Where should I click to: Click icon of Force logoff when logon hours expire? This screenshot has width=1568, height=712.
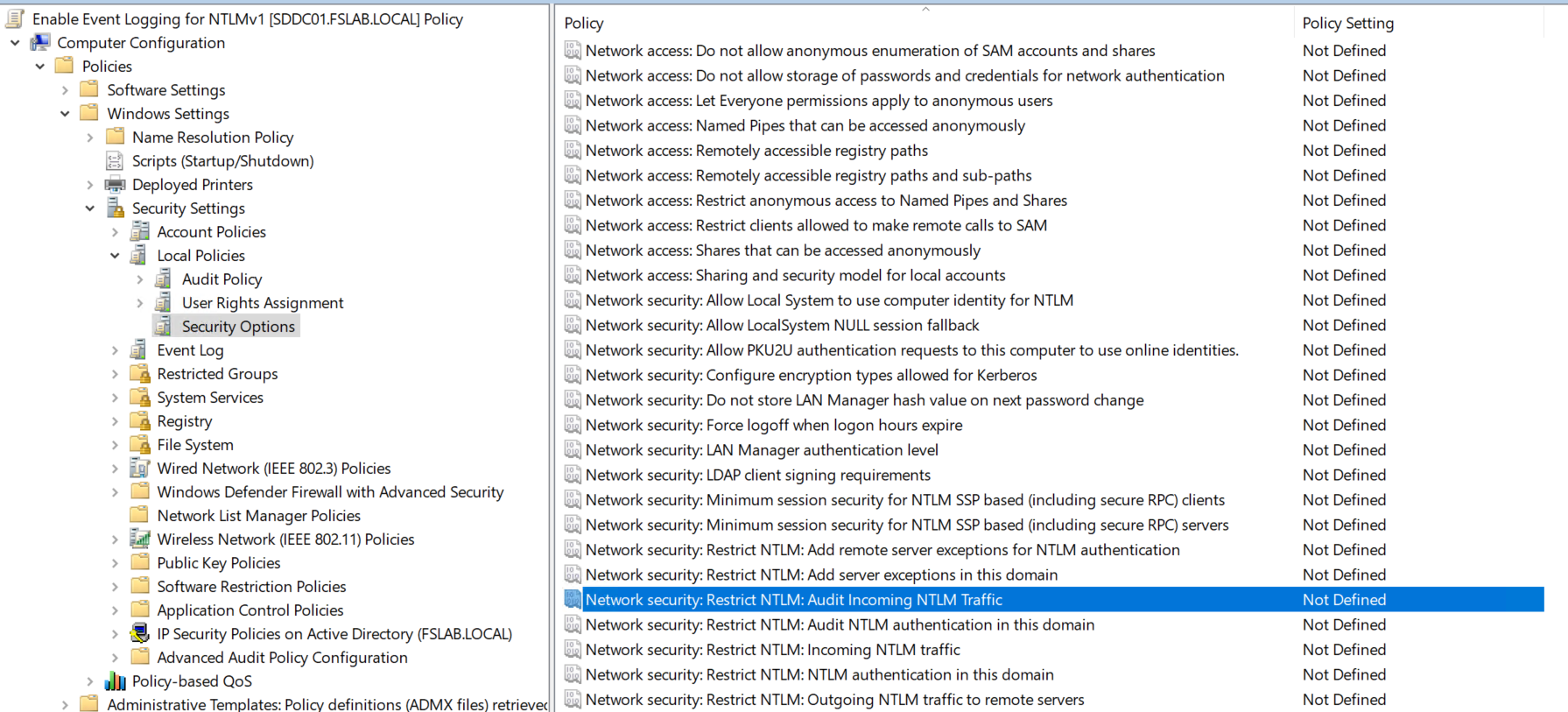tap(573, 425)
